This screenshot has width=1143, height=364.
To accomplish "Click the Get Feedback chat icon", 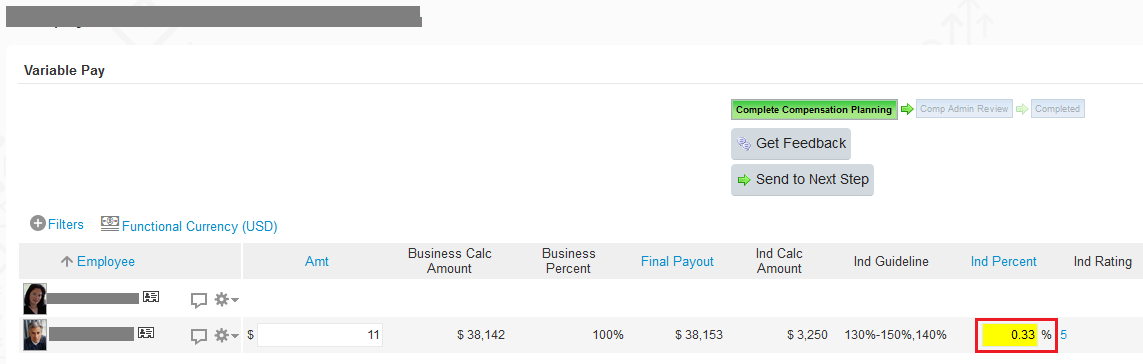I will click(x=744, y=144).
